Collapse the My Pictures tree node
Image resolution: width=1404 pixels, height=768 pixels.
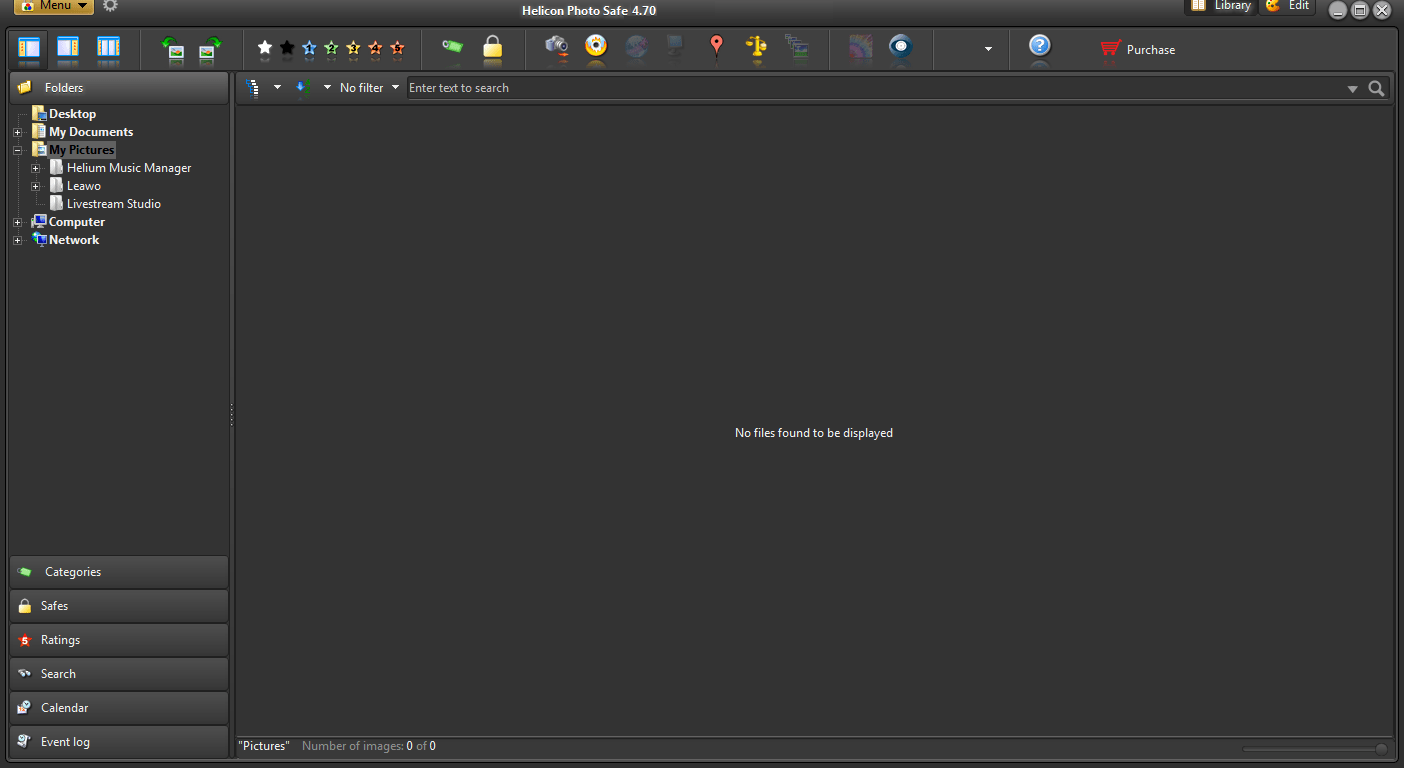(17, 150)
